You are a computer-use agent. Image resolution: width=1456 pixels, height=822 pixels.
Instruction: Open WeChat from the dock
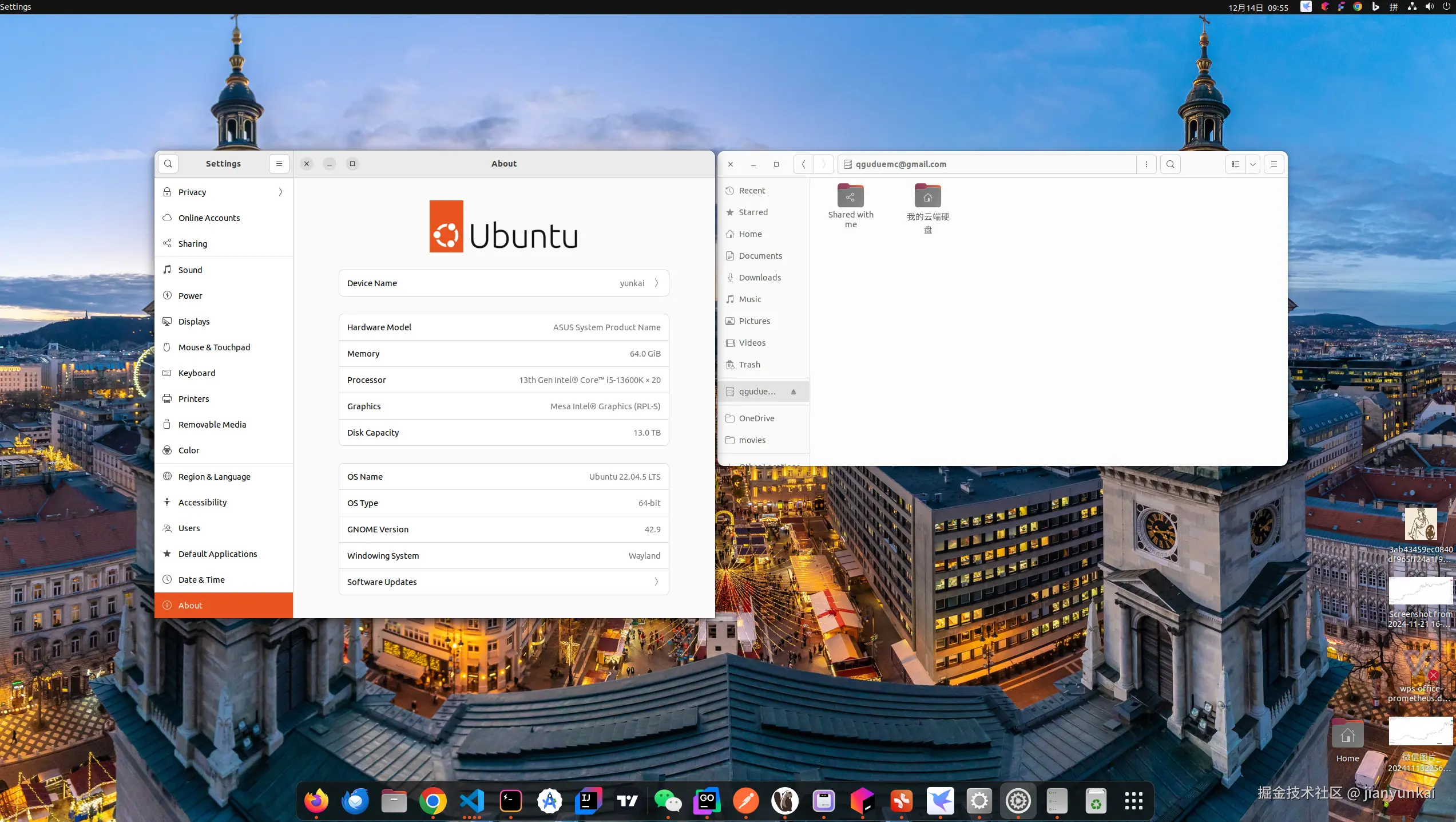pos(666,801)
